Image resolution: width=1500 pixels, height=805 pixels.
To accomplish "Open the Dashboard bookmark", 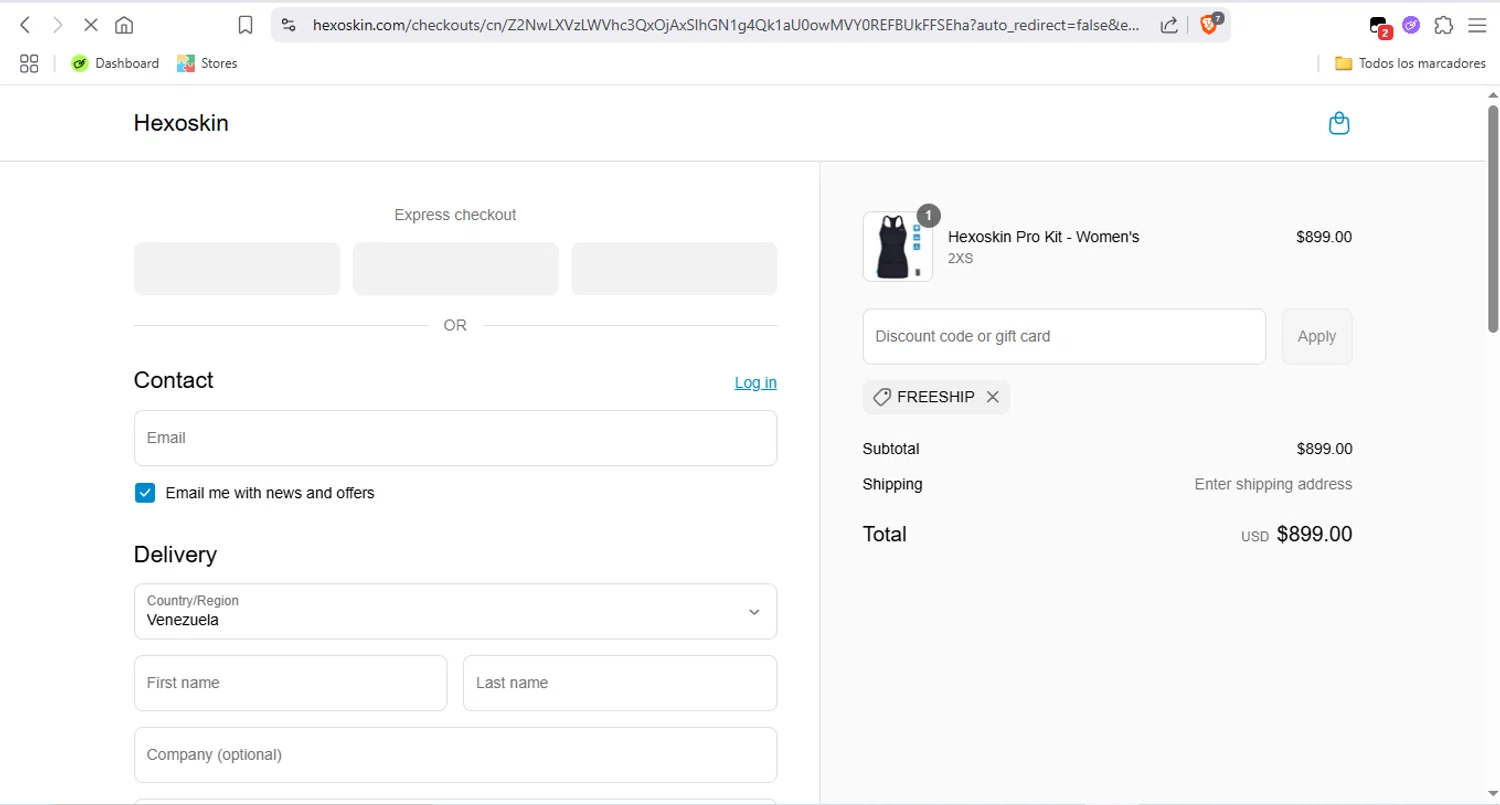I will tap(115, 63).
